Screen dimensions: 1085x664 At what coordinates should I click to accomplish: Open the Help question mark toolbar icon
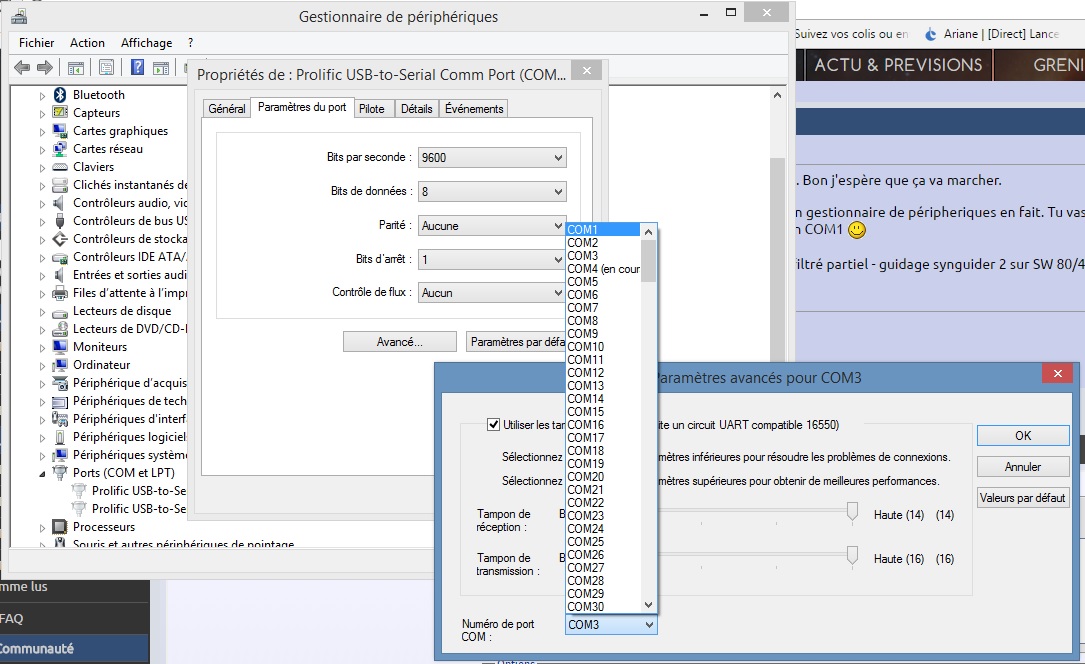[137, 67]
